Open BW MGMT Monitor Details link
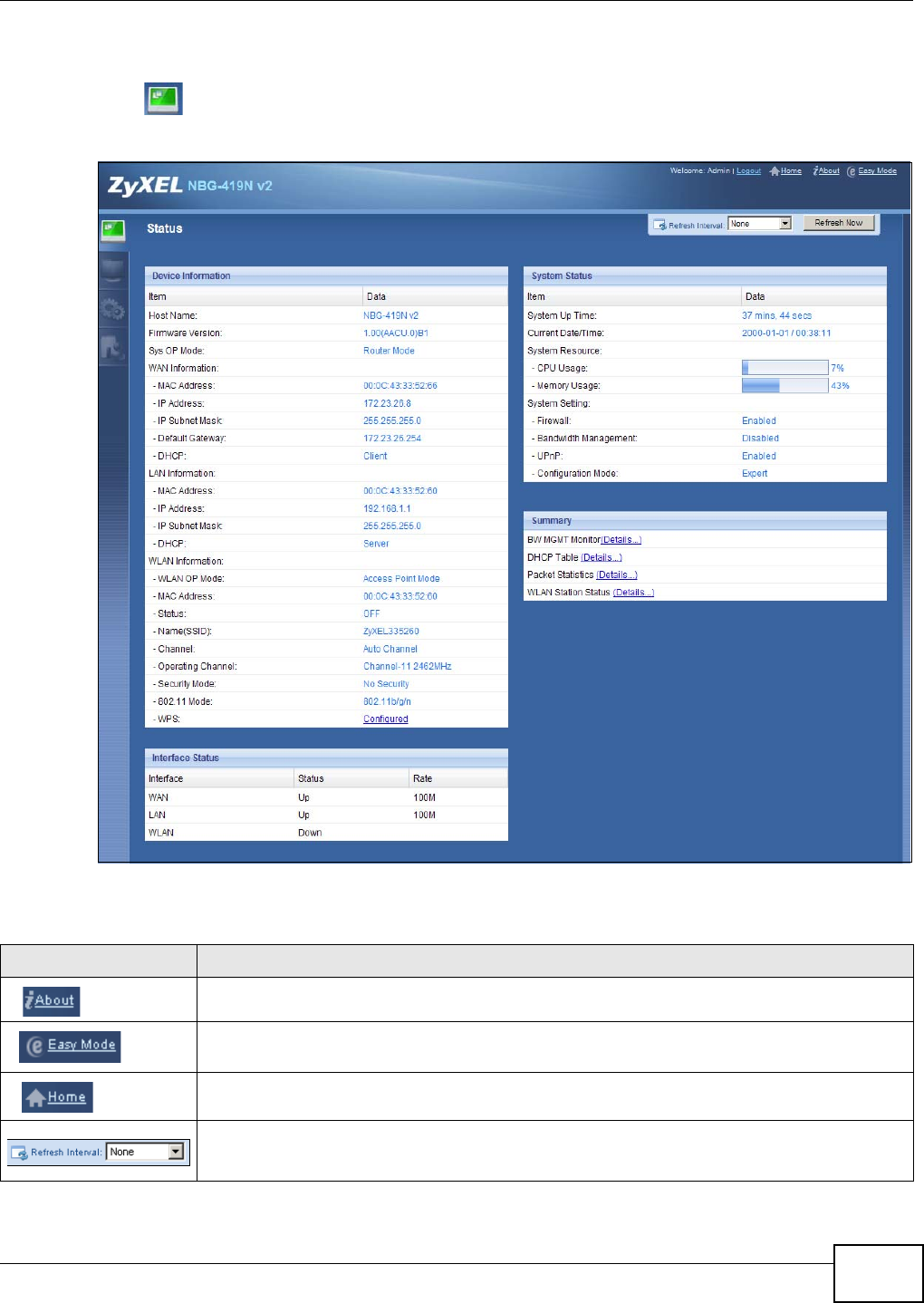 click(x=621, y=540)
